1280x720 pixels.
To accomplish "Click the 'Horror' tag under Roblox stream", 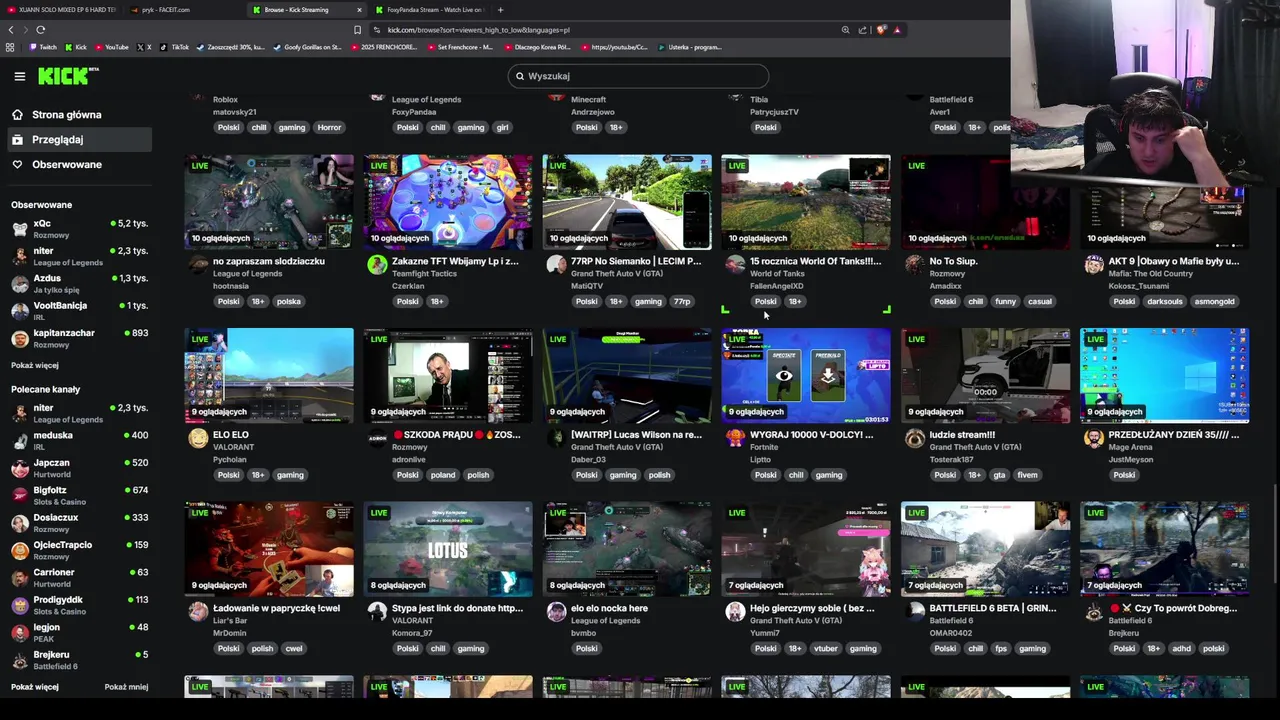I will [x=329, y=127].
